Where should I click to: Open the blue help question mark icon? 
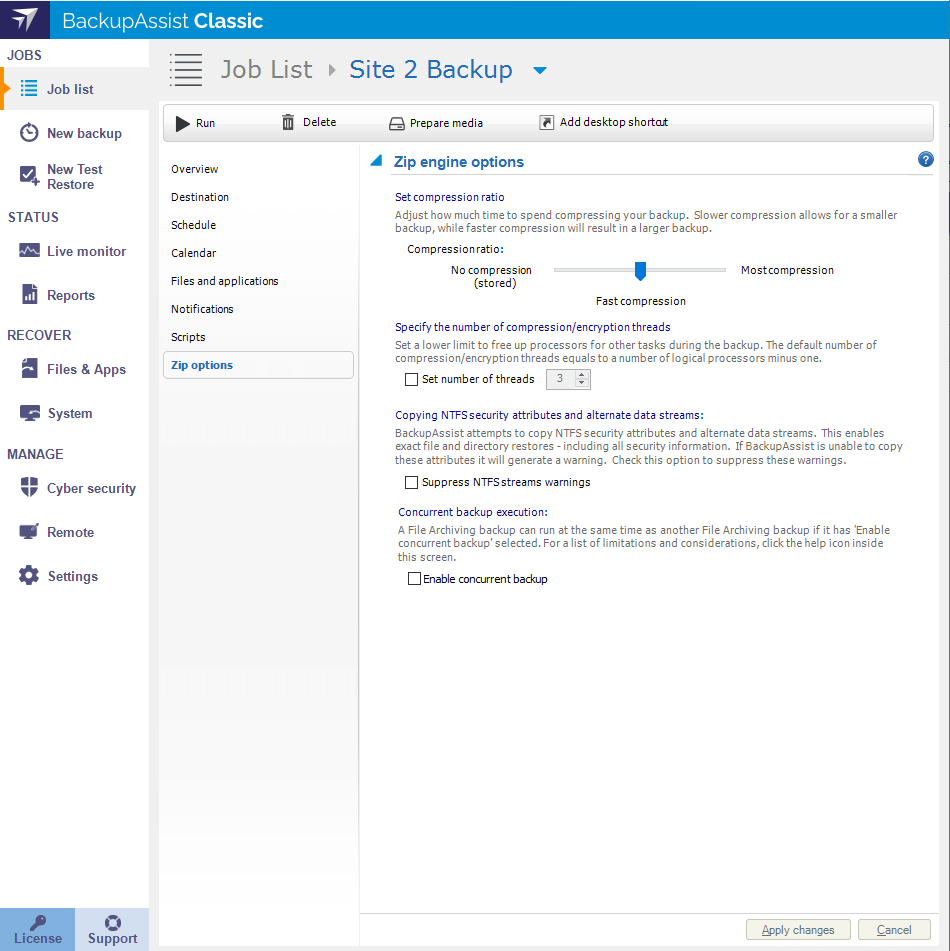click(925, 160)
